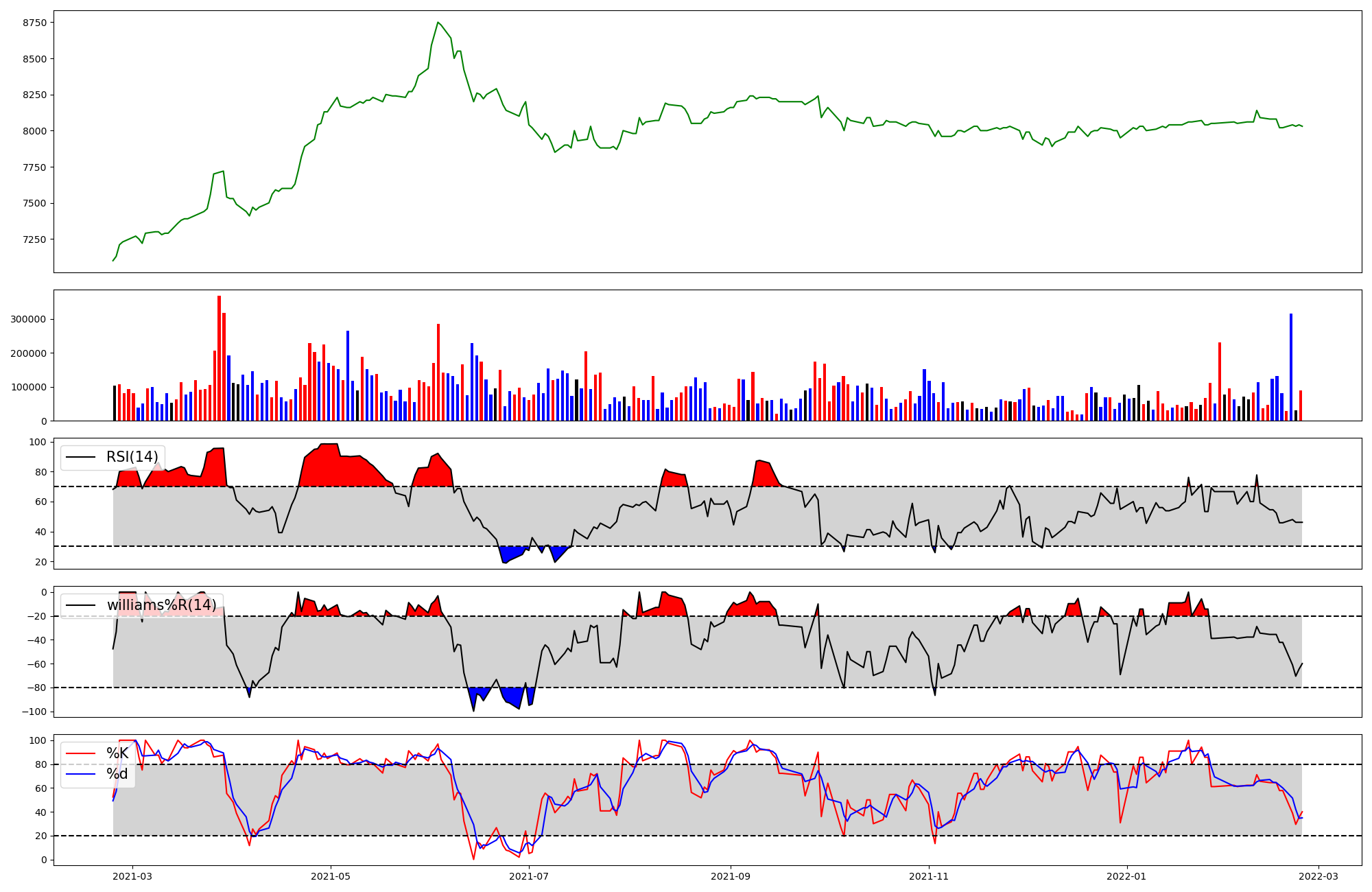Click the black RSI(14) legend line sample
Viewport: 1372px width, 892px height.
[80, 458]
